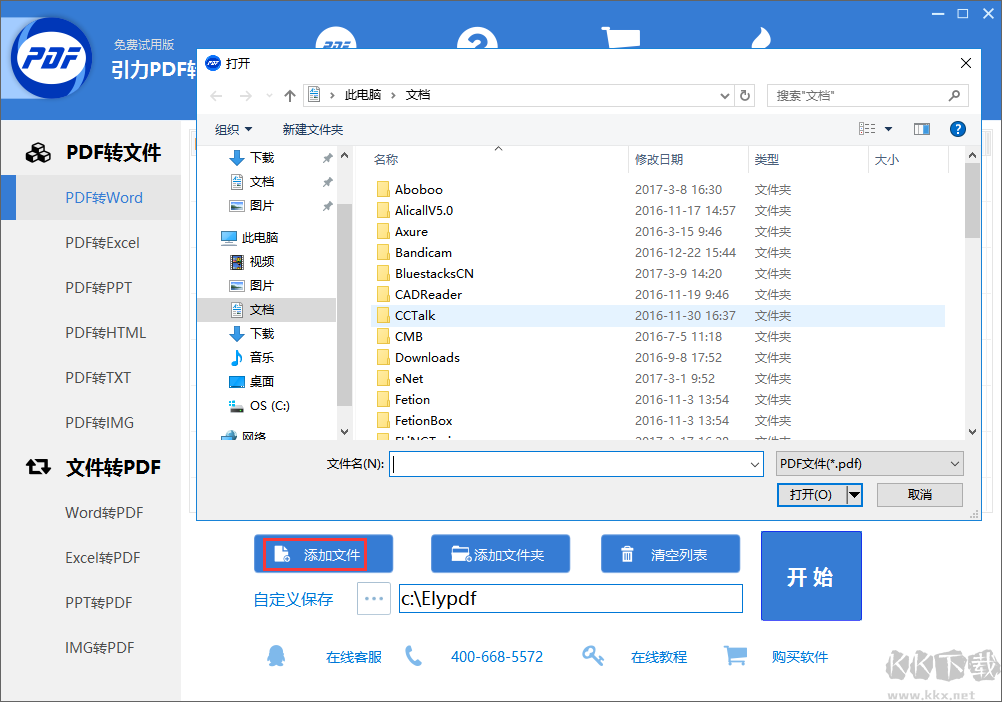Open the preview pane icon in file dialog

point(921,128)
